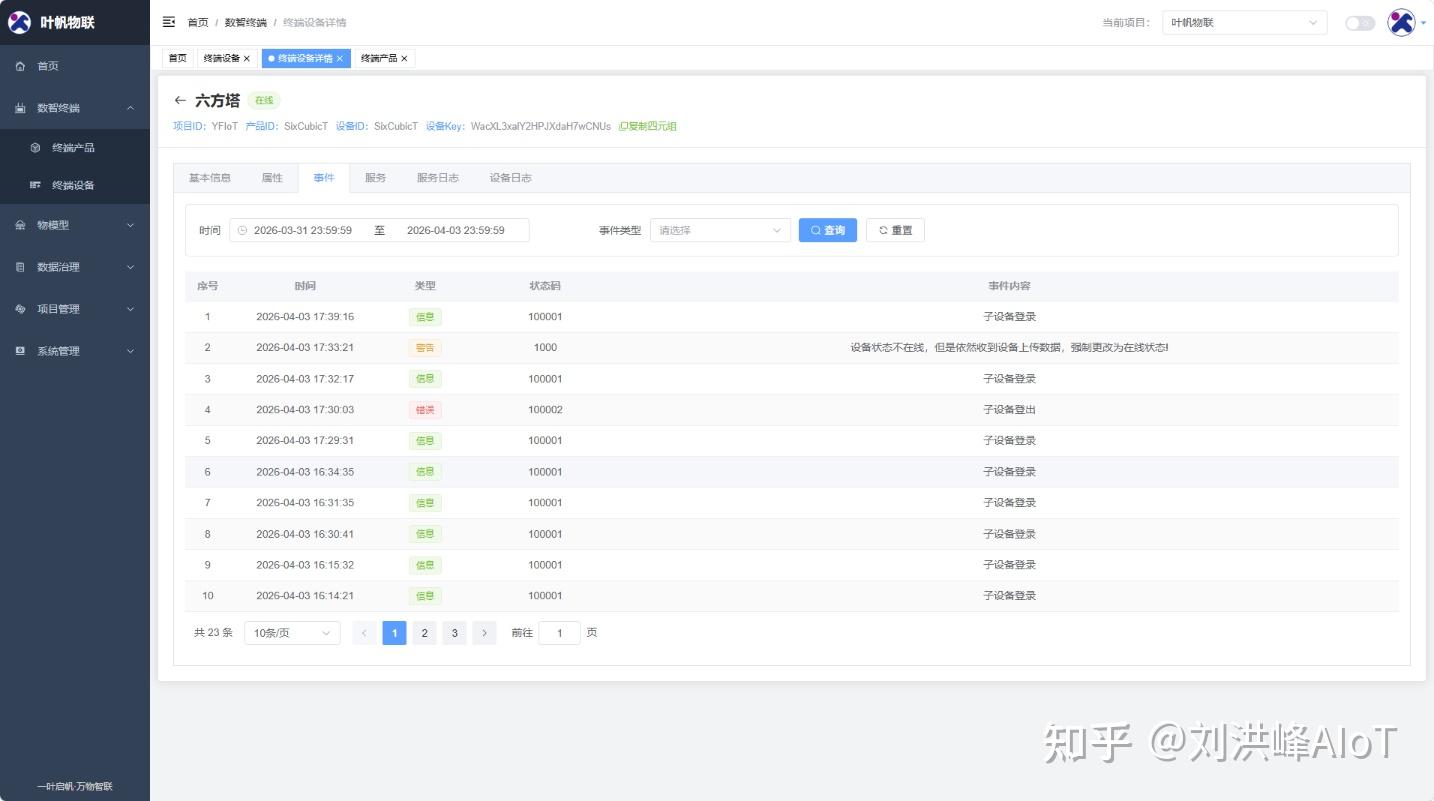
Task: Click the event text starting with 设备状态不在线
Action: point(1009,348)
